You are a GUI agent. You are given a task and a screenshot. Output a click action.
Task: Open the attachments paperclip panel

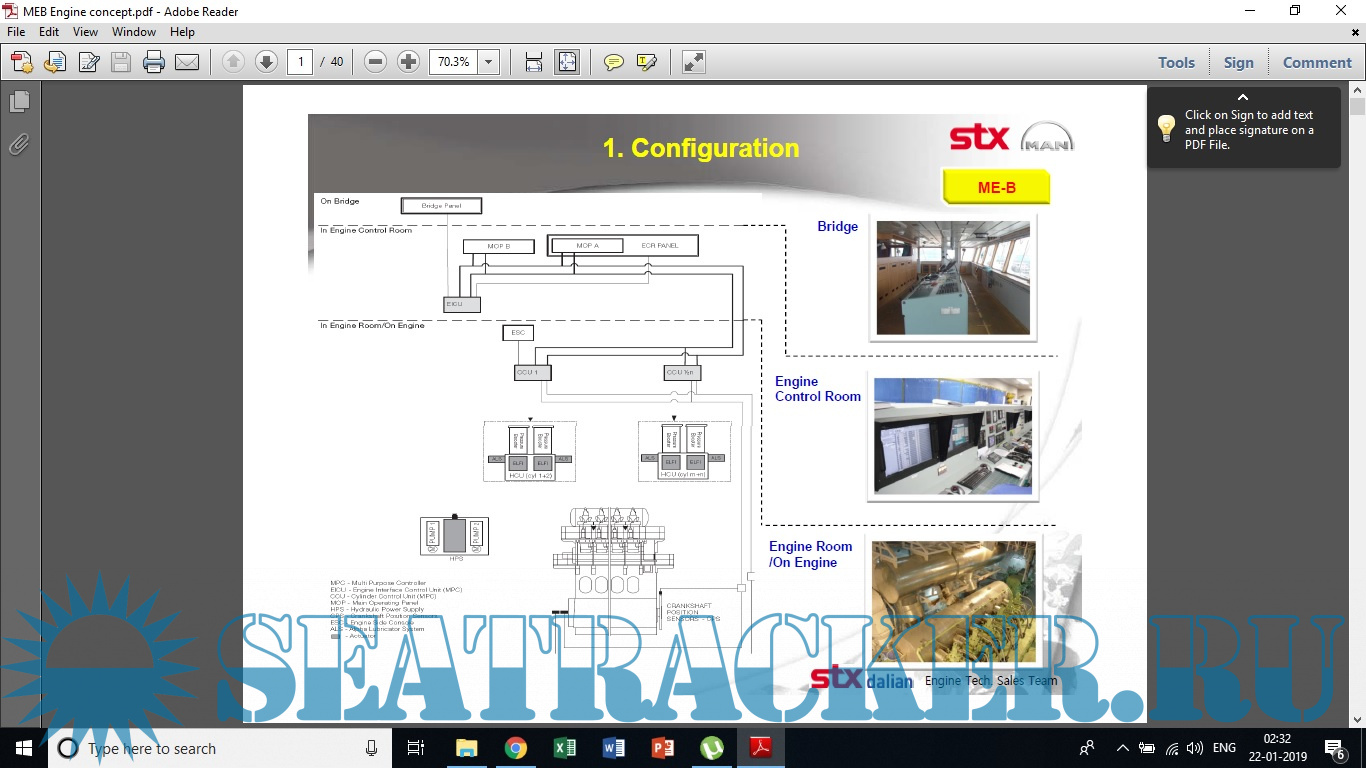tap(19, 144)
